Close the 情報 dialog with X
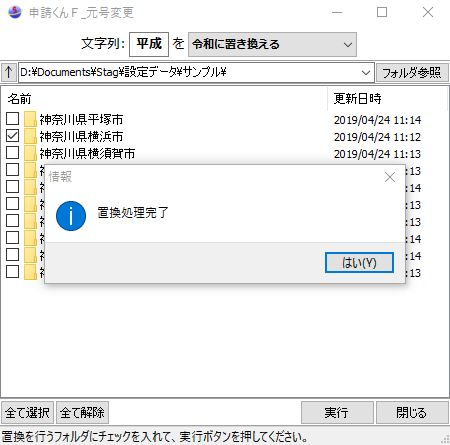450x445 pixels. (390, 177)
